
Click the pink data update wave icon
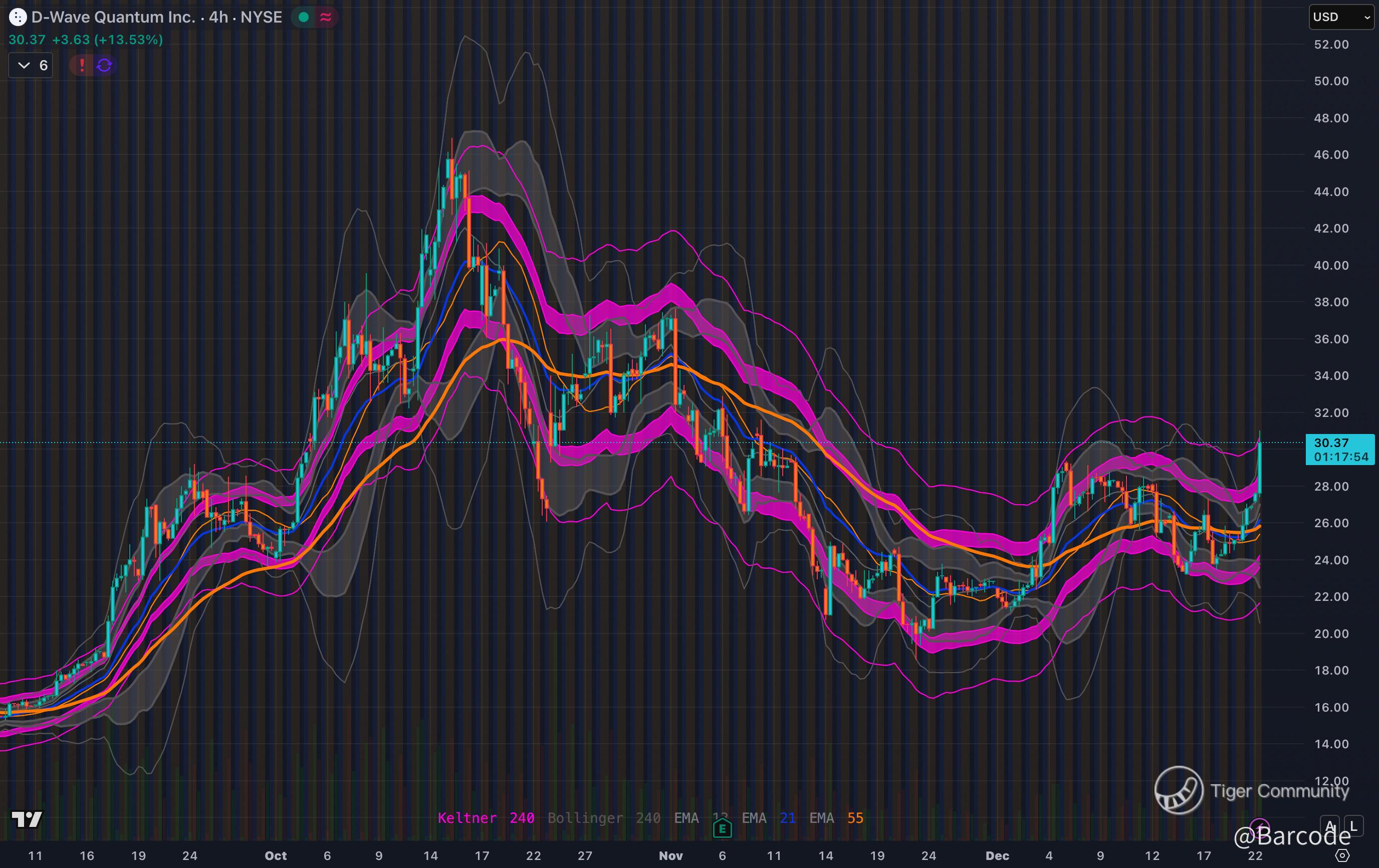(326, 17)
